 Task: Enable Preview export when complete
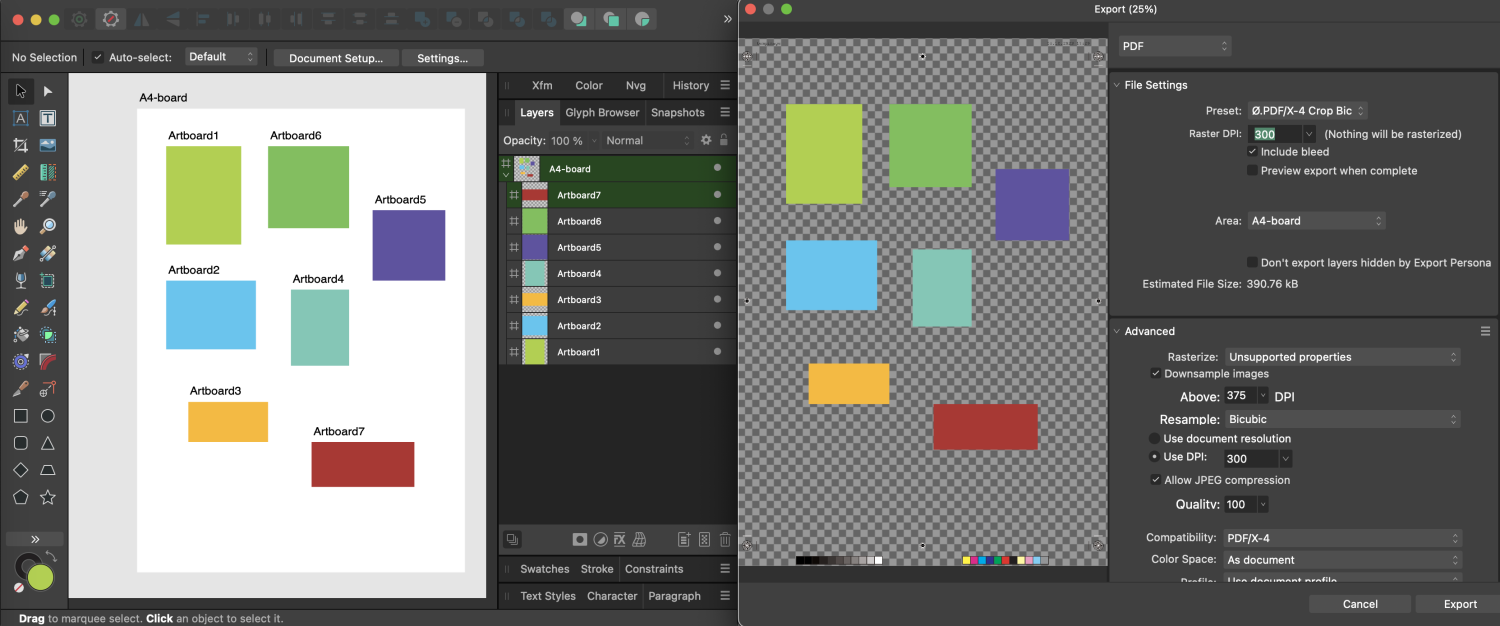(1252, 170)
